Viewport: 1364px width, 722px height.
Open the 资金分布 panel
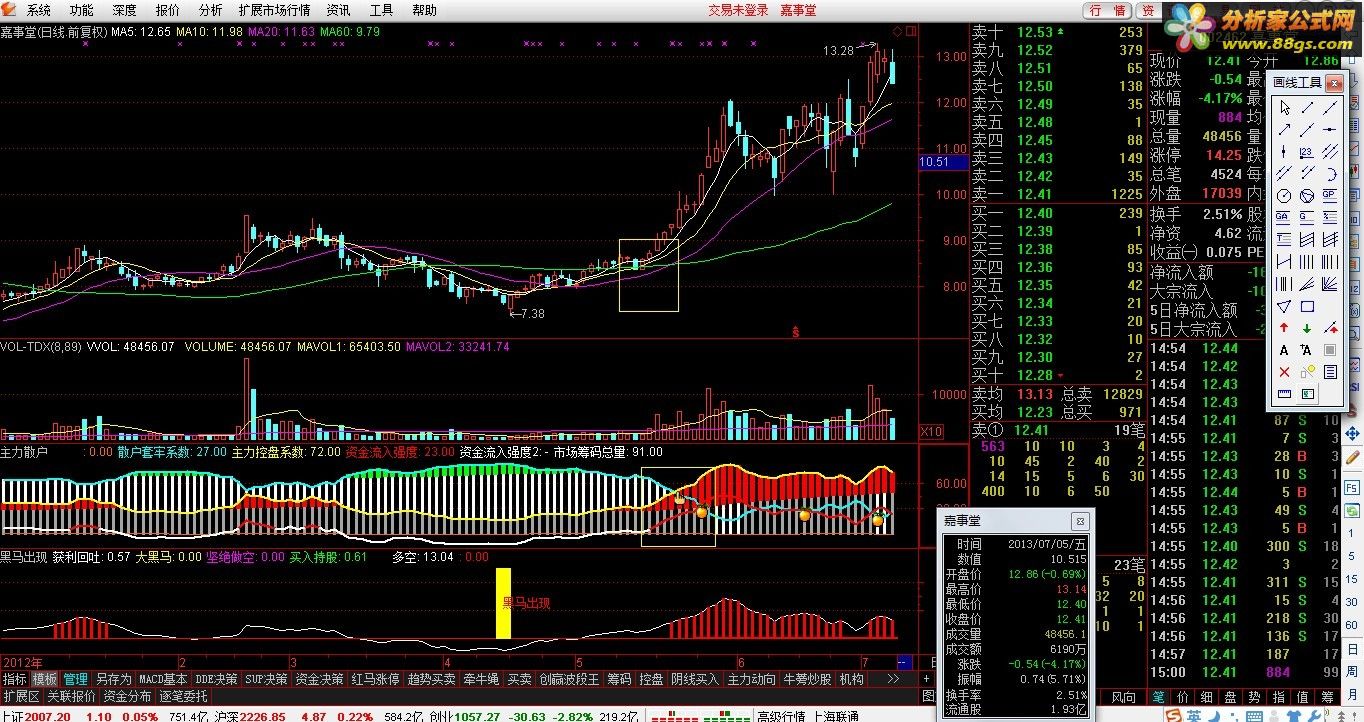[127, 696]
